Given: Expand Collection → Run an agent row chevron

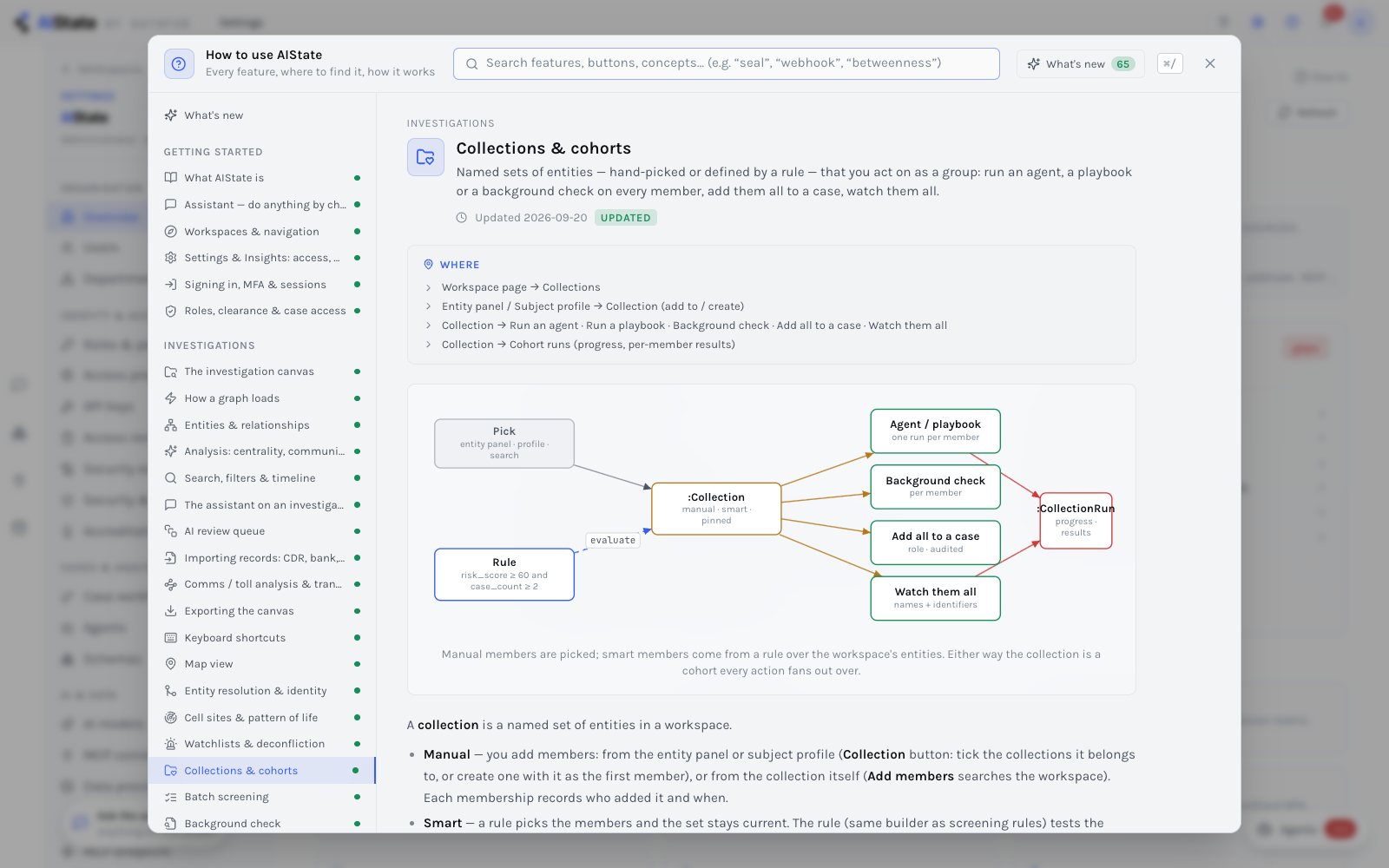Looking at the screenshot, I should [x=428, y=325].
